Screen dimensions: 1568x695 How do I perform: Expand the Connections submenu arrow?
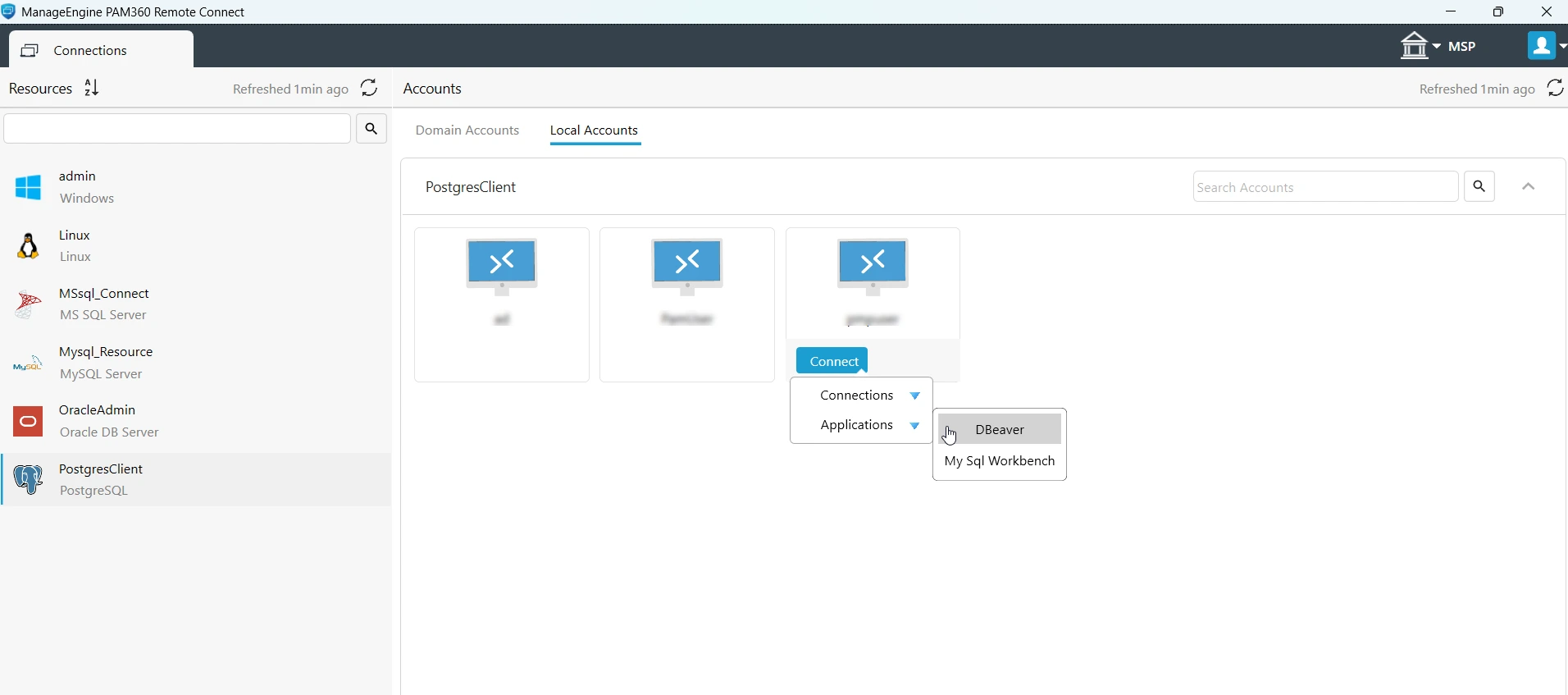coord(915,396)
